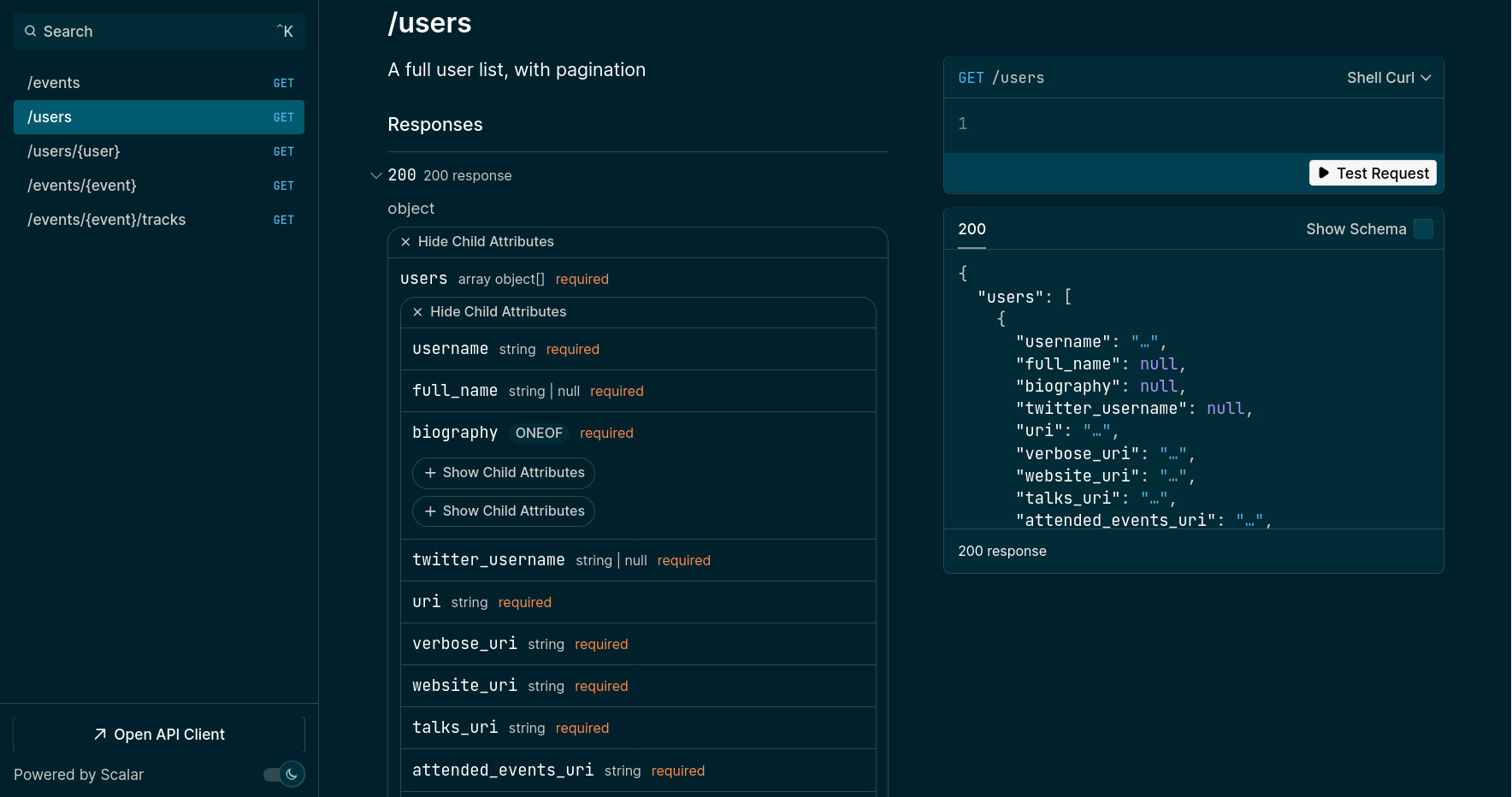
Task: Open the /events endpoint in sidebar
Action: pos(159,83)
